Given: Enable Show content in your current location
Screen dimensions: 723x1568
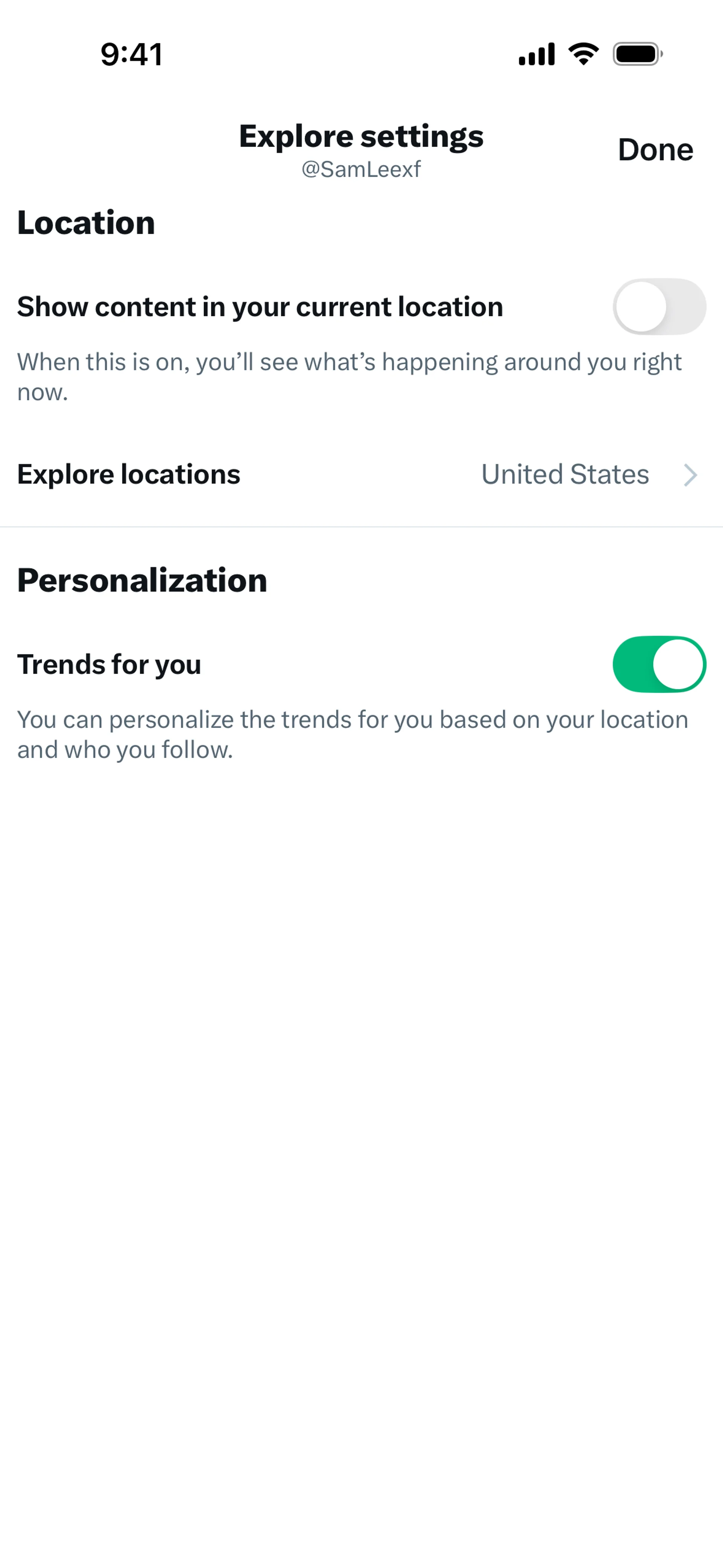Looking at the screenshot, I should 659,307.
